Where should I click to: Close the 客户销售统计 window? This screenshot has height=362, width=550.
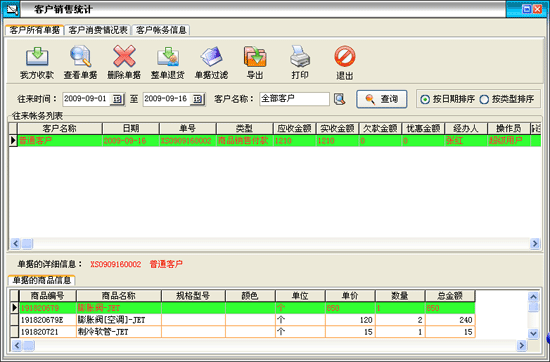(537, 9)
